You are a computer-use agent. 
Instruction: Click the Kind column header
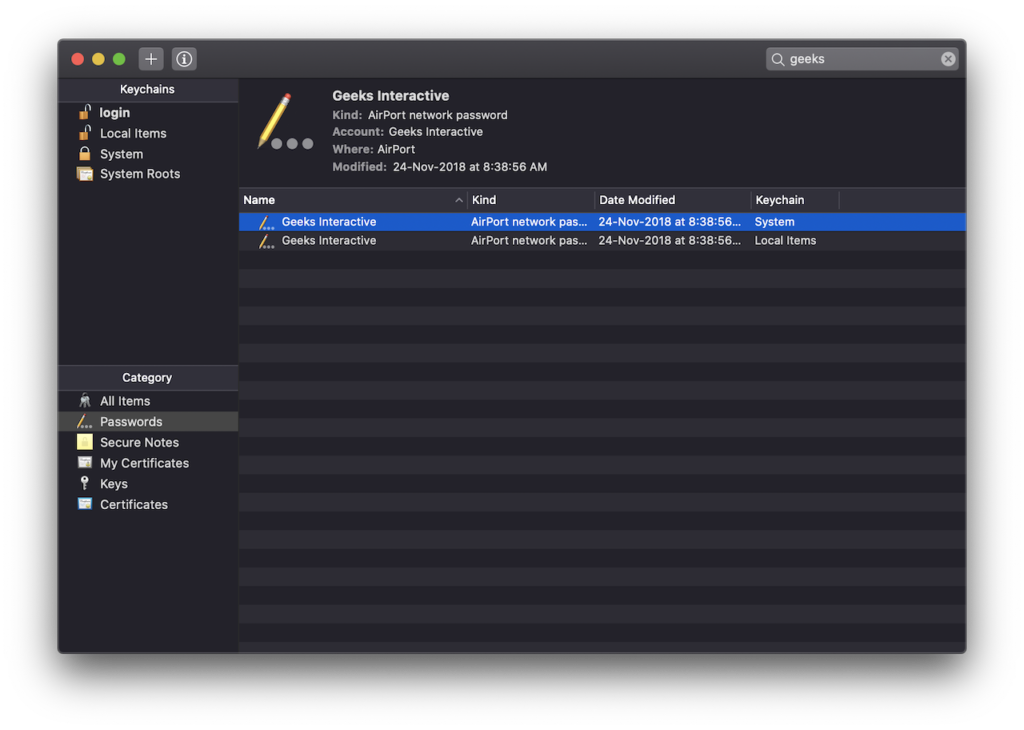(x=483, y=199)
